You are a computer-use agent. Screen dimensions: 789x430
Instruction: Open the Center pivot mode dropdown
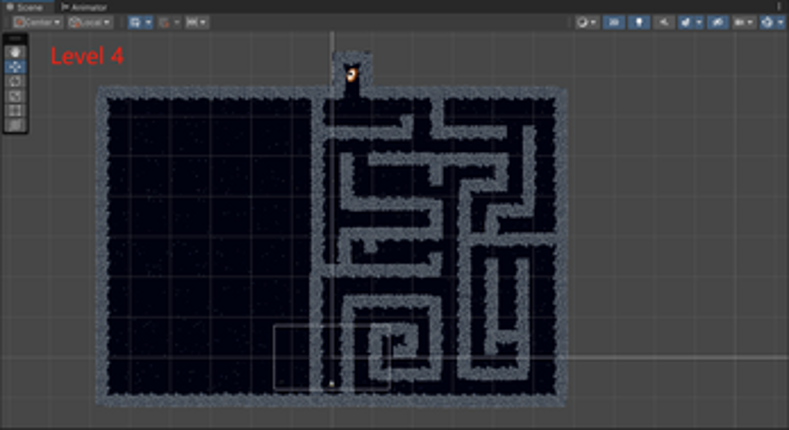[x=38, y=23]
